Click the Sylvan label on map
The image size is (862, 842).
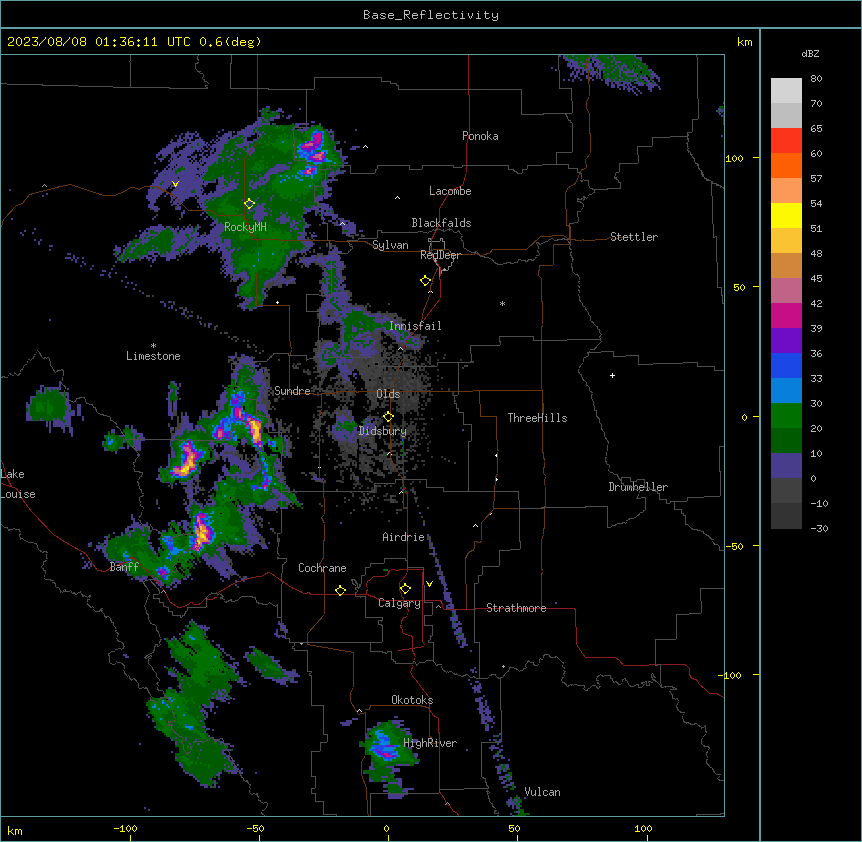click(x=390, y=245)
